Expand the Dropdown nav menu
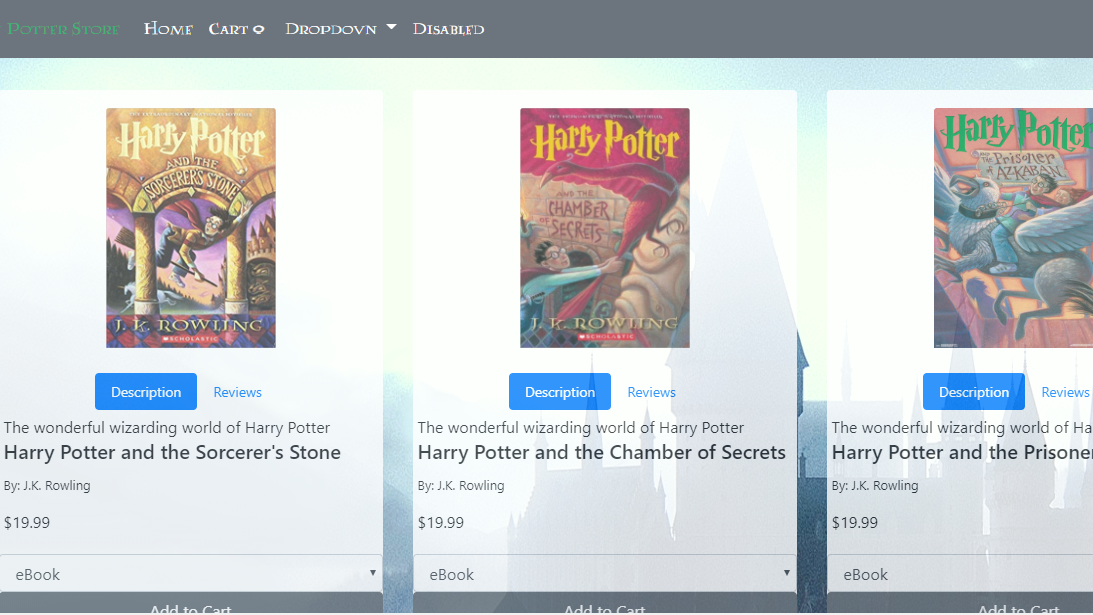The height and width of the screenshot is (615, 1093). pos(341,29)
